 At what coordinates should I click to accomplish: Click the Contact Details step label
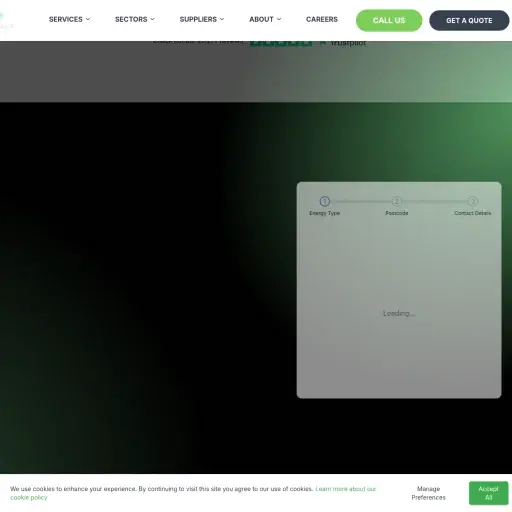tap(473, 213)
